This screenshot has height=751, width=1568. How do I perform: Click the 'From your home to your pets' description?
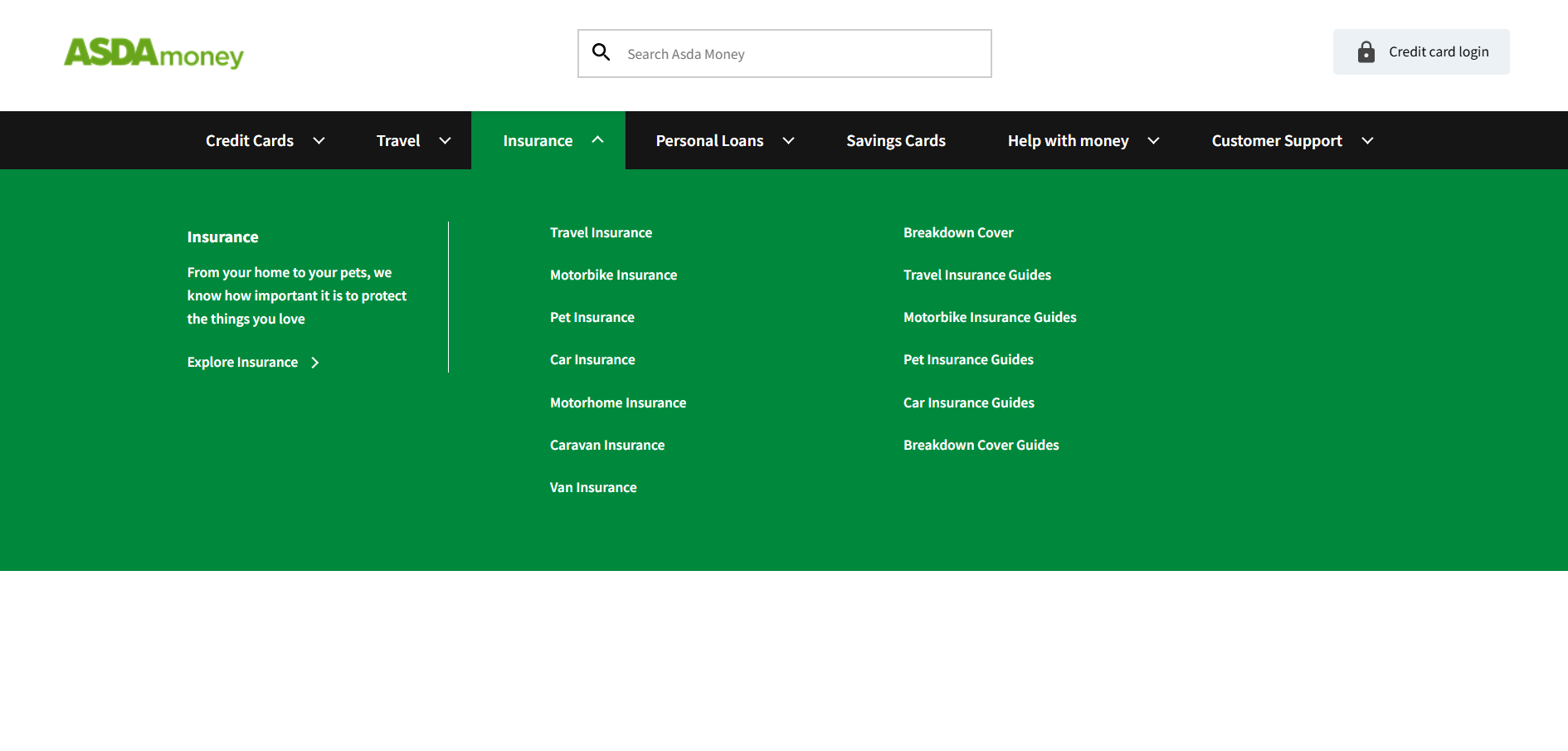click(297, 296)
